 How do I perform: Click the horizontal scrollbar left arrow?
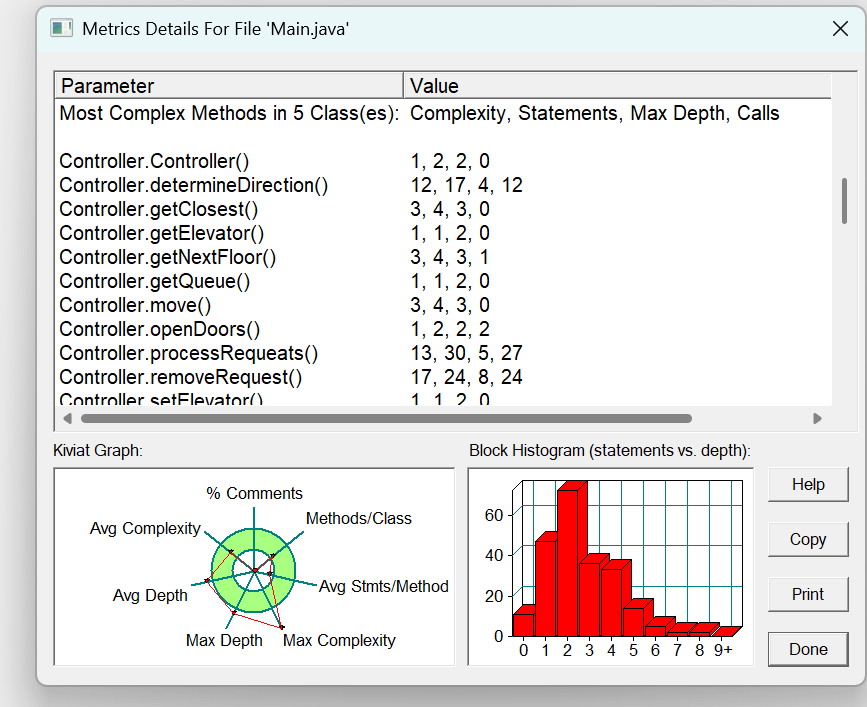coord(67,418)
